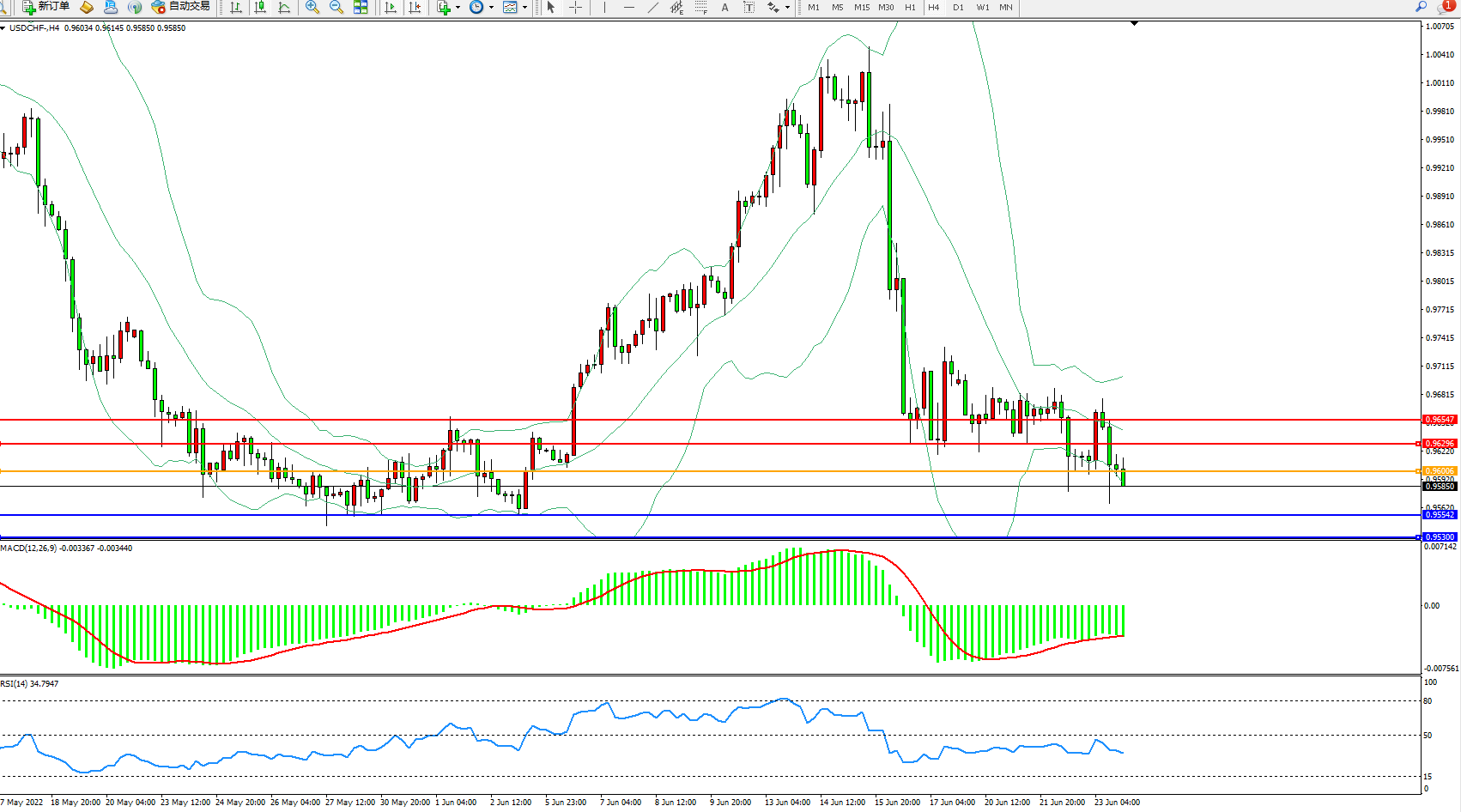Viewport: 1461px width, 812px height.
Task: Open the search magnifier at top right
Action: pos(1421,7)
